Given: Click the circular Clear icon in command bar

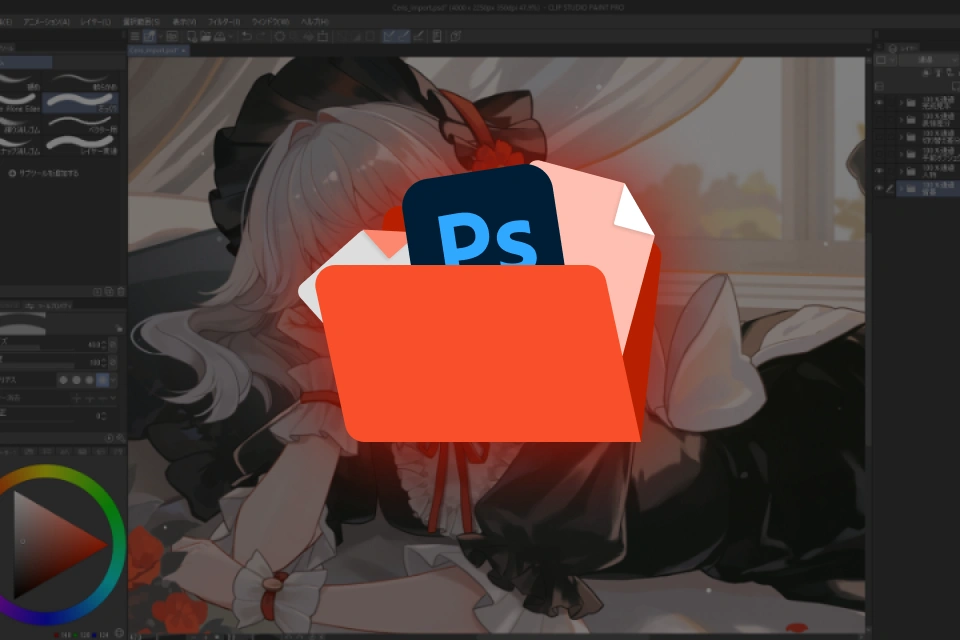Looking at the screenshot, I should (x=279, y=36).
